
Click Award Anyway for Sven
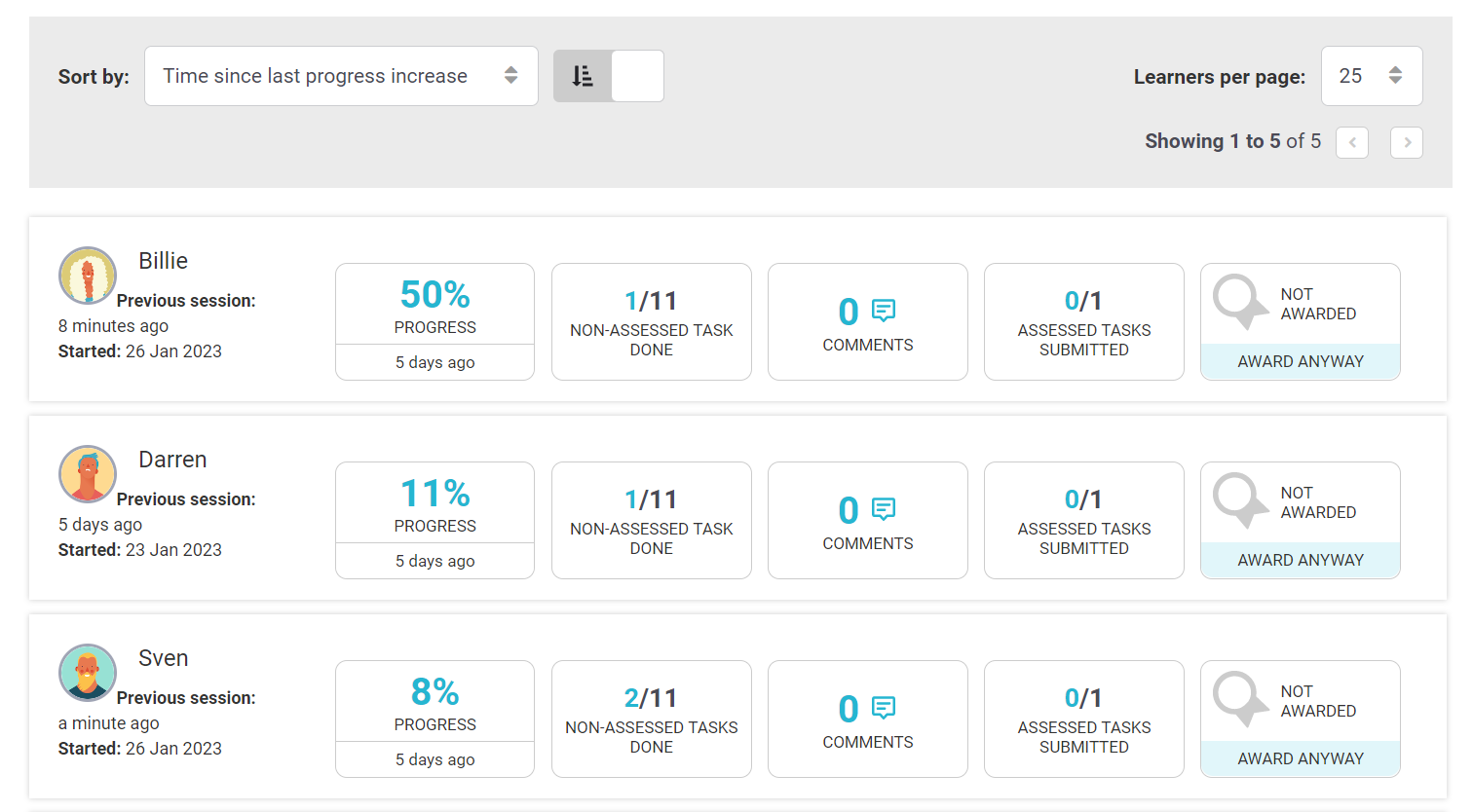click(x=1300, y=758)
